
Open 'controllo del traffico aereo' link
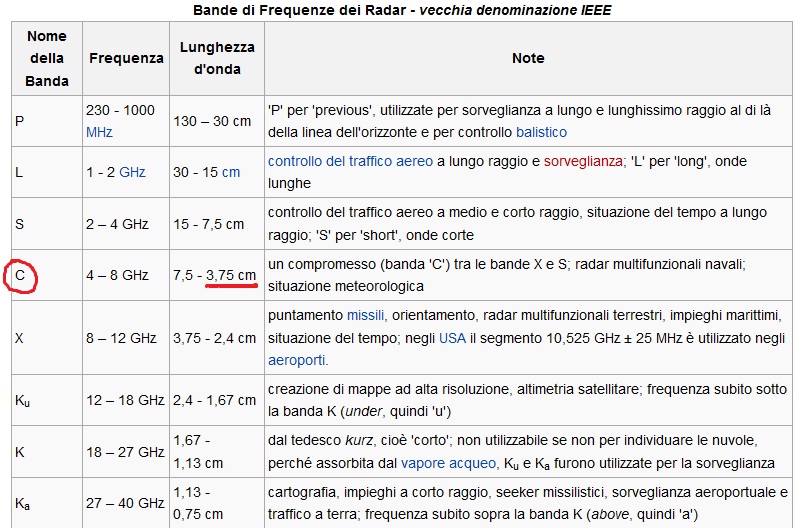coord(350,161)
